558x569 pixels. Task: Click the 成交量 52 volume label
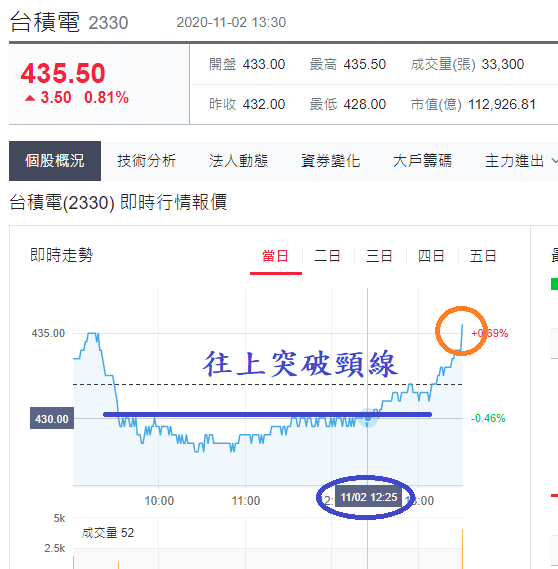[x=107, y=533]
